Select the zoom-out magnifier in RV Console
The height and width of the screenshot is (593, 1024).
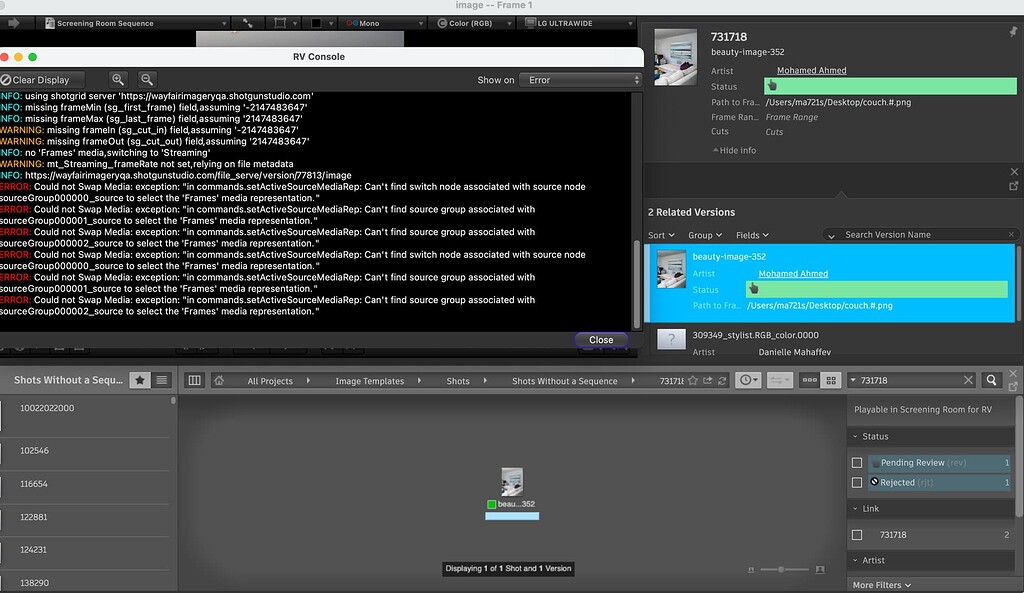pyautogui.click(x=145, y=79)
